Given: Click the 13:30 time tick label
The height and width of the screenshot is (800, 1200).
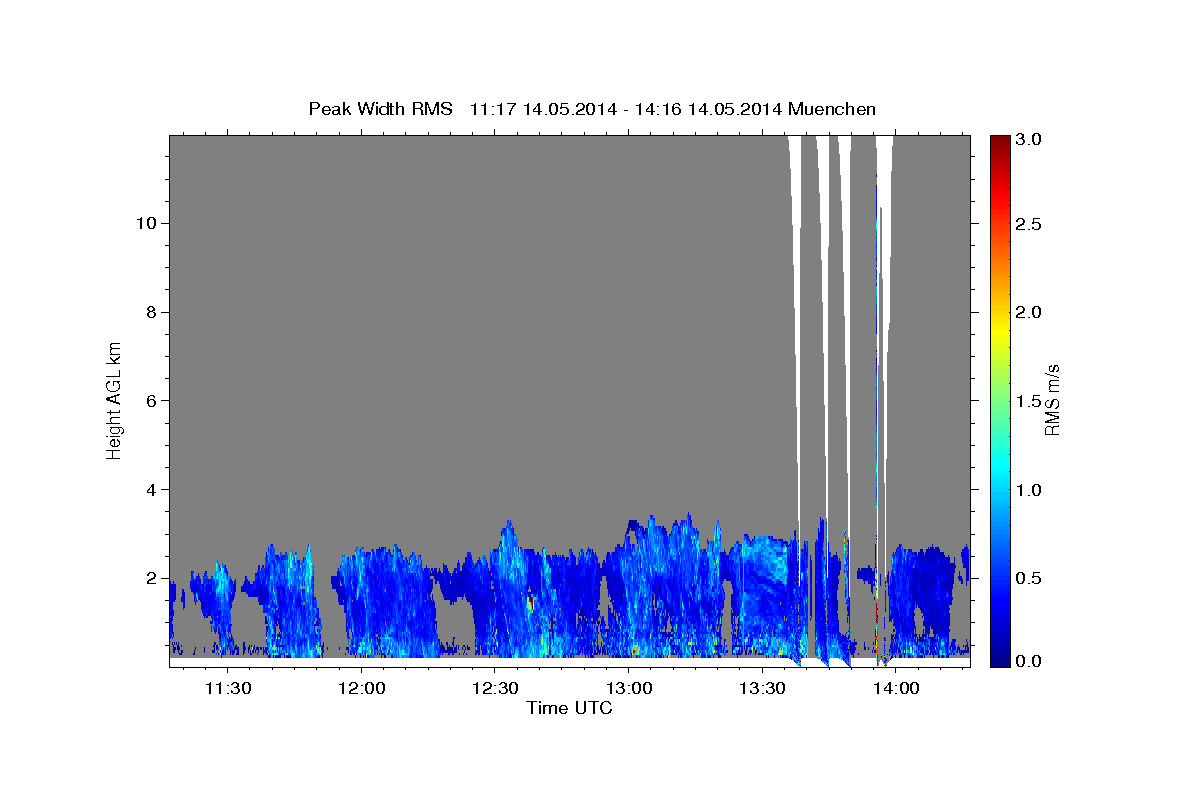Looking at the screenshot, I should click(x=763, y=689).
